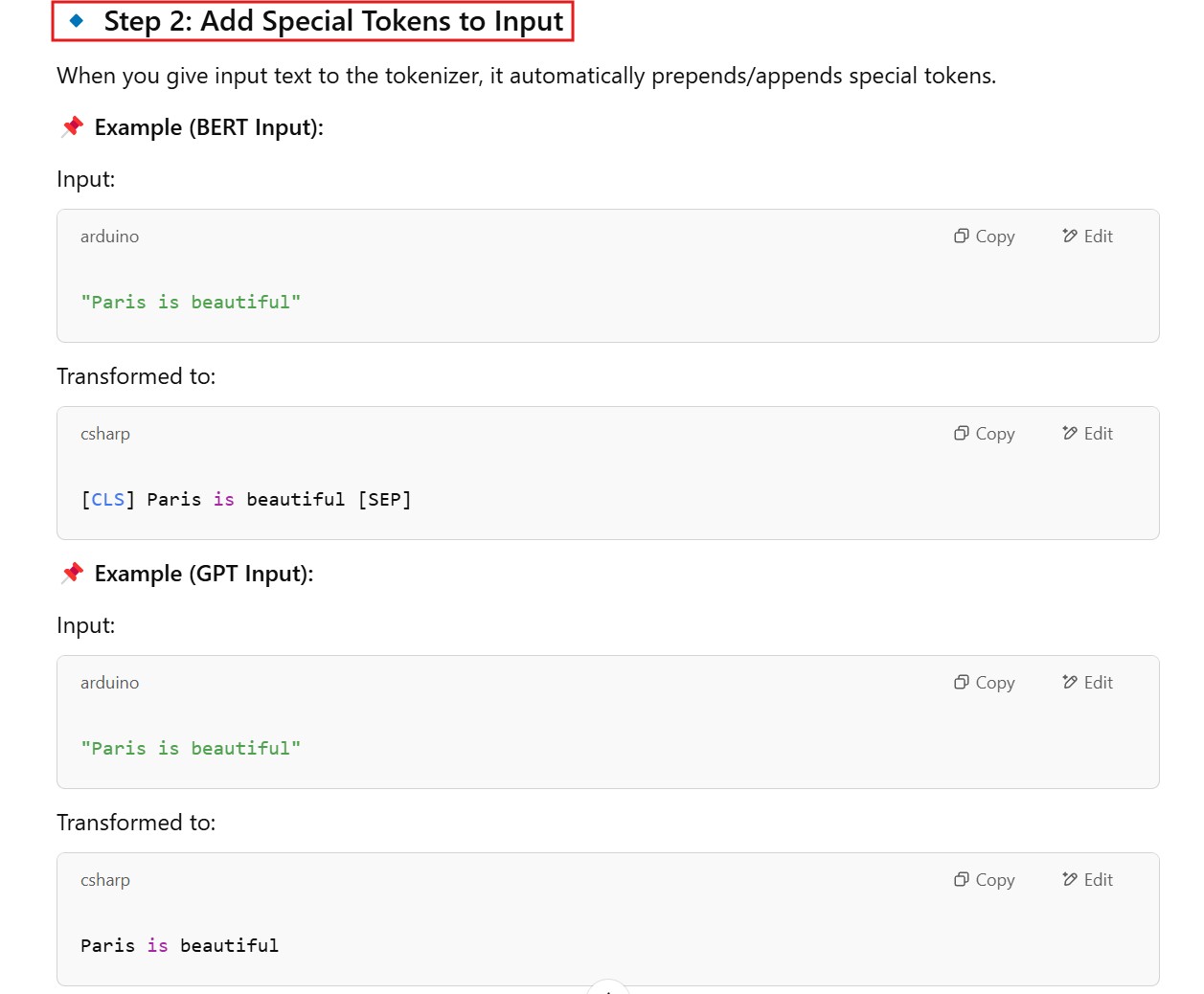Copy the GPT input arduino code block
This screenshot has width=1204, height=994.
(984, 683)
